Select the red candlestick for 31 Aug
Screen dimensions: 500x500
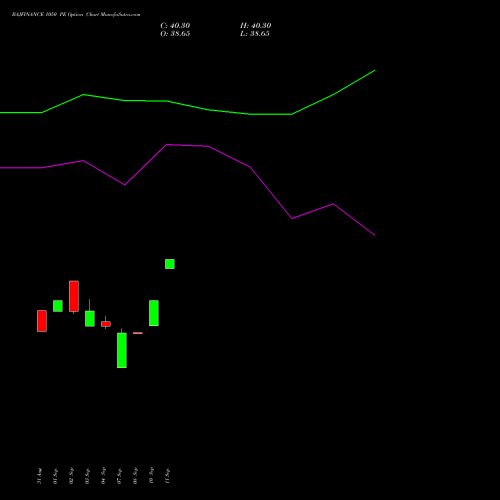pyautogui.click(x=42, y=321)
